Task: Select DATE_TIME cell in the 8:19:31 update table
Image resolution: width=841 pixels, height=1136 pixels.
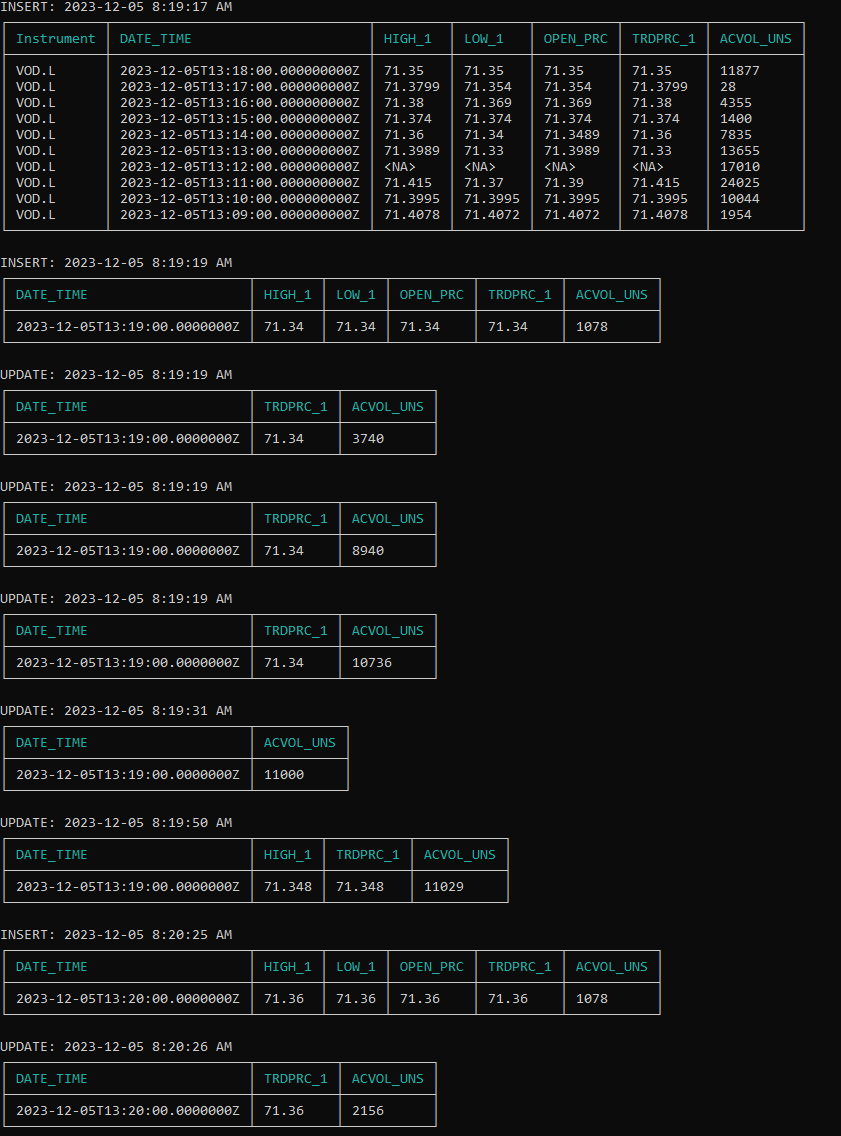Action: 127,774
